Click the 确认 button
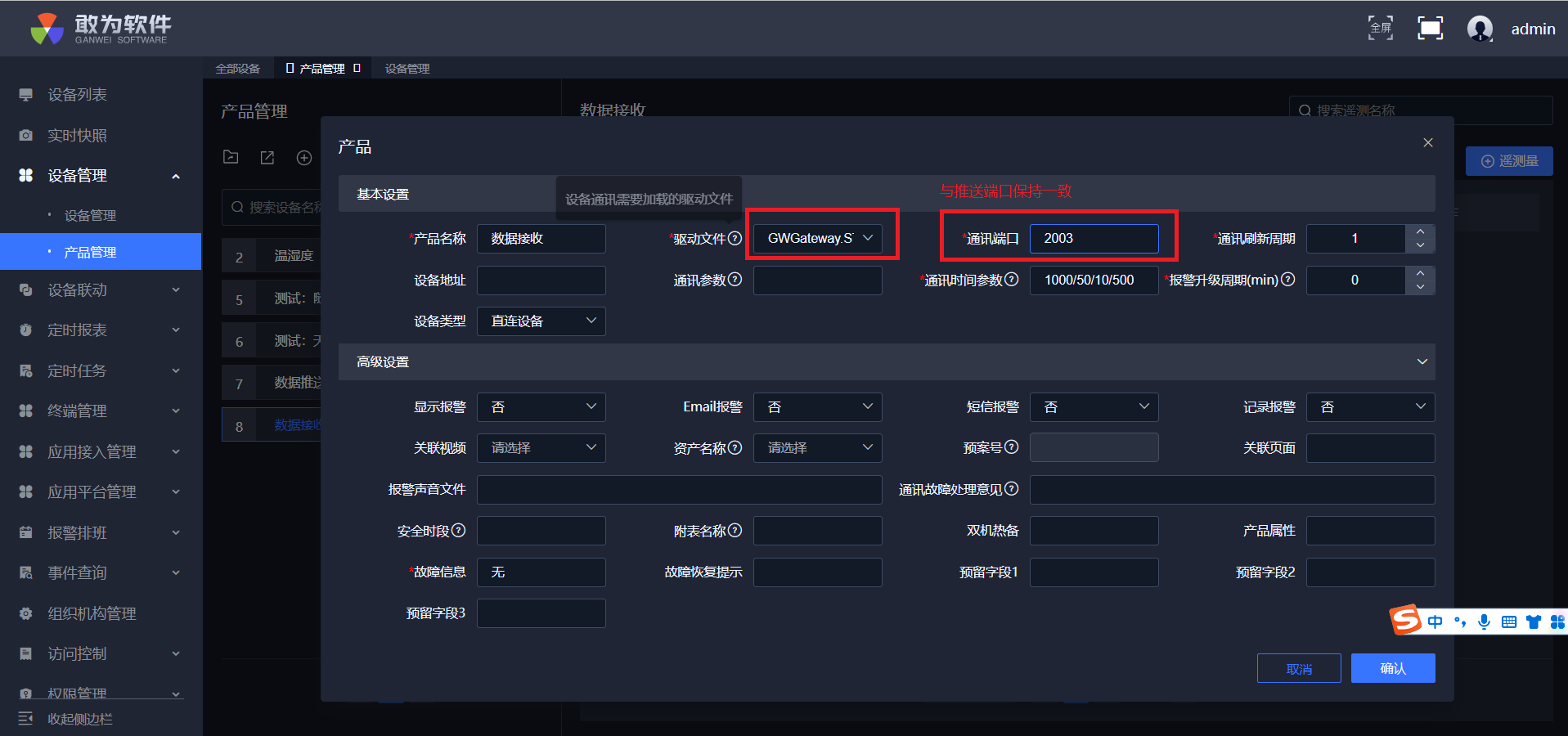 click(x=1393, y=668)
